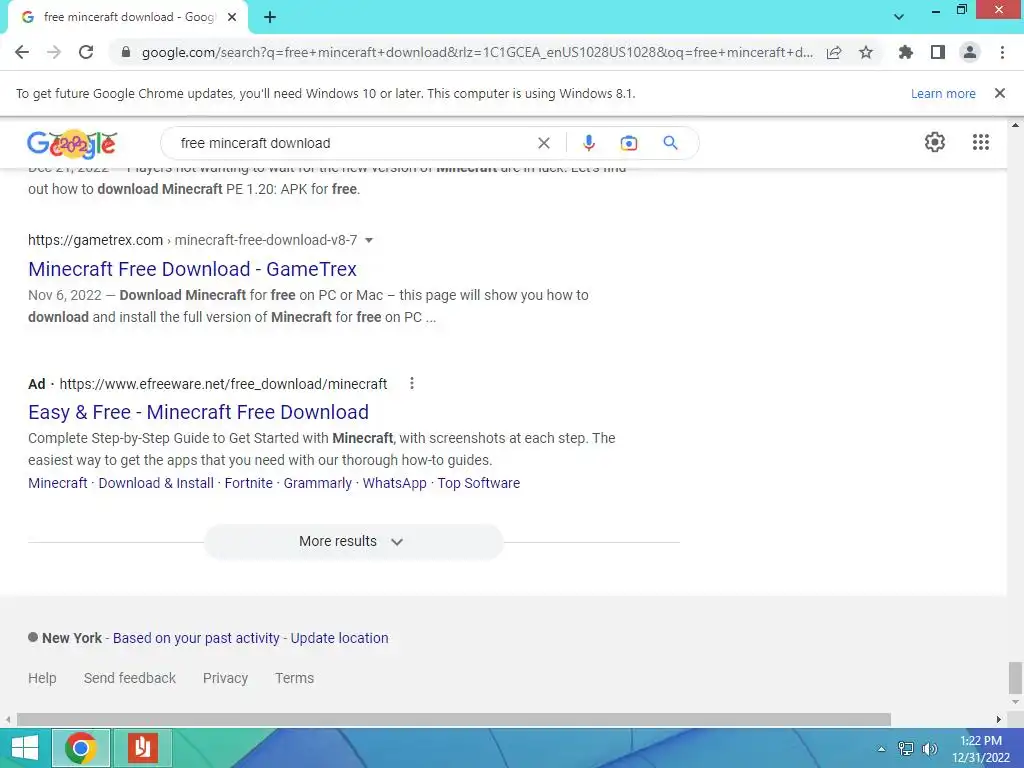Image resolution: width=1024 pixels, height=768 pixels.
Task: Click Send feedback in footer
Action: point(130,678)
